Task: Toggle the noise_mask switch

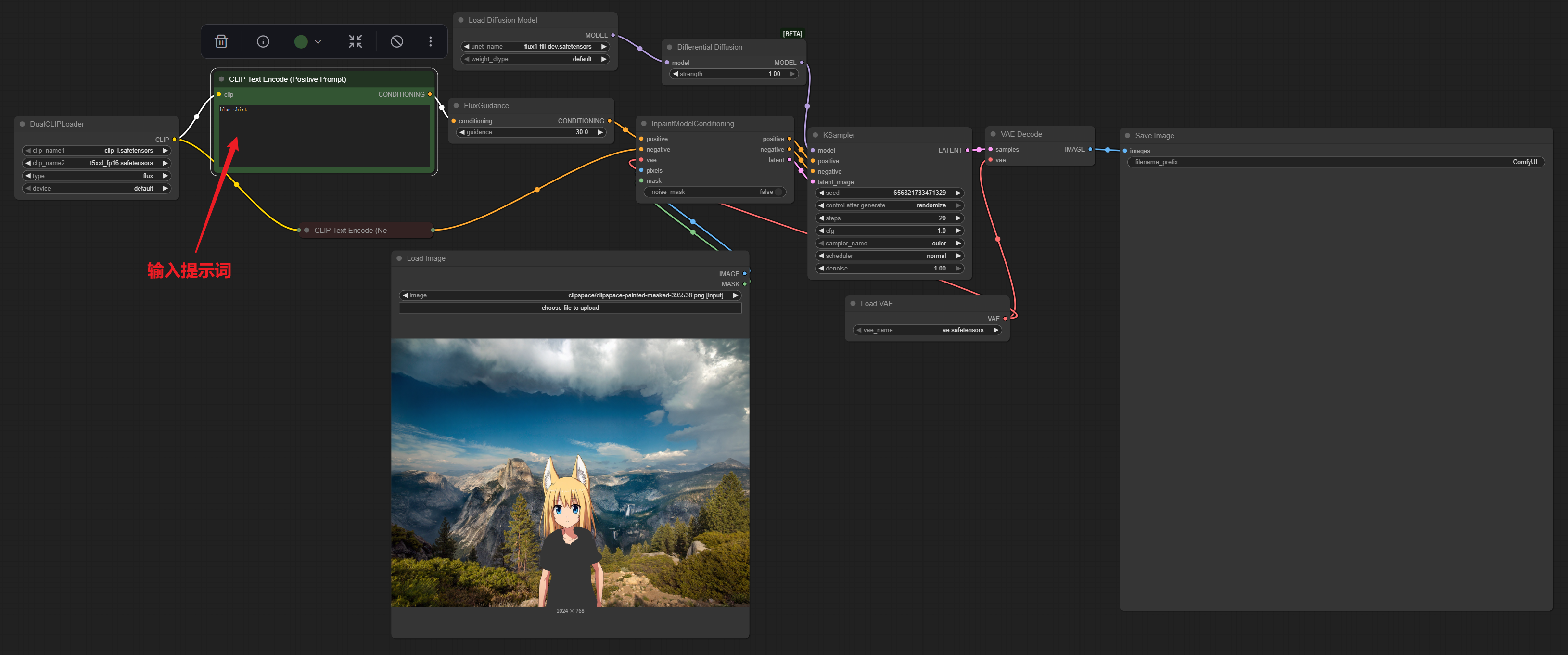Action: point(778,193)
